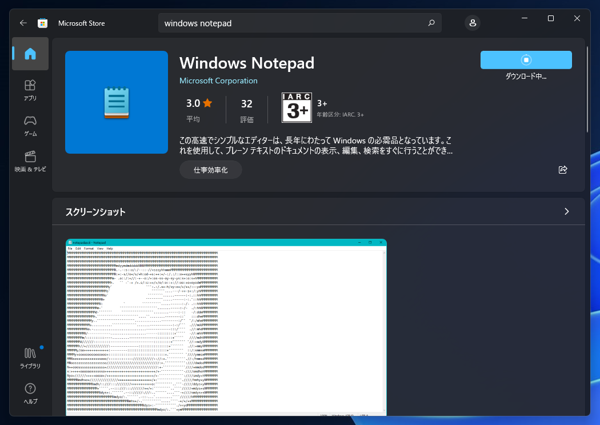Click the 年齢区分: IARC 3+ text
The height and width of the screenshot is (425, 600).
pyautogui.click(x=340, y=114)
